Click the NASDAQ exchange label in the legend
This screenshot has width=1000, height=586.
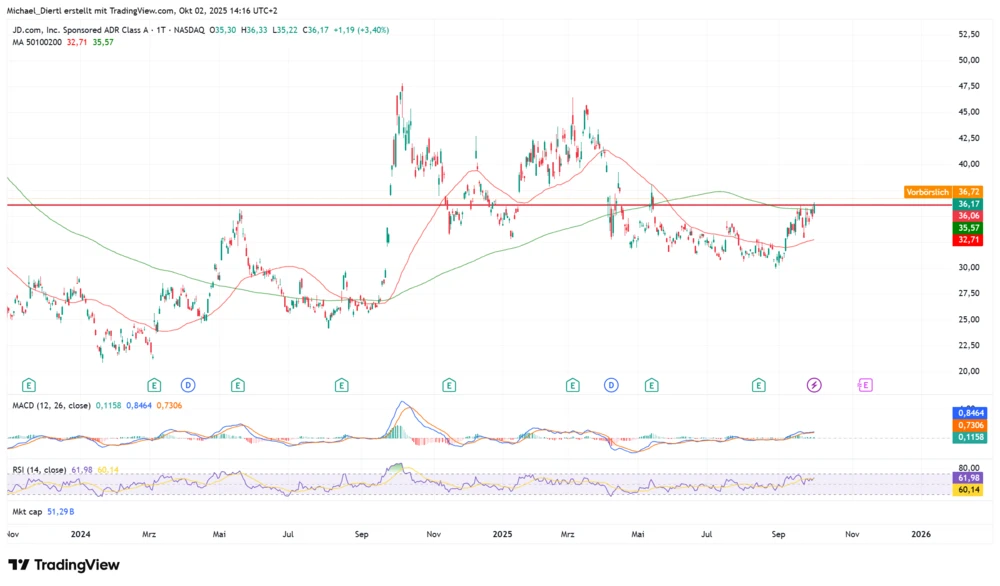pyautogui.click(x=189, y=30)
